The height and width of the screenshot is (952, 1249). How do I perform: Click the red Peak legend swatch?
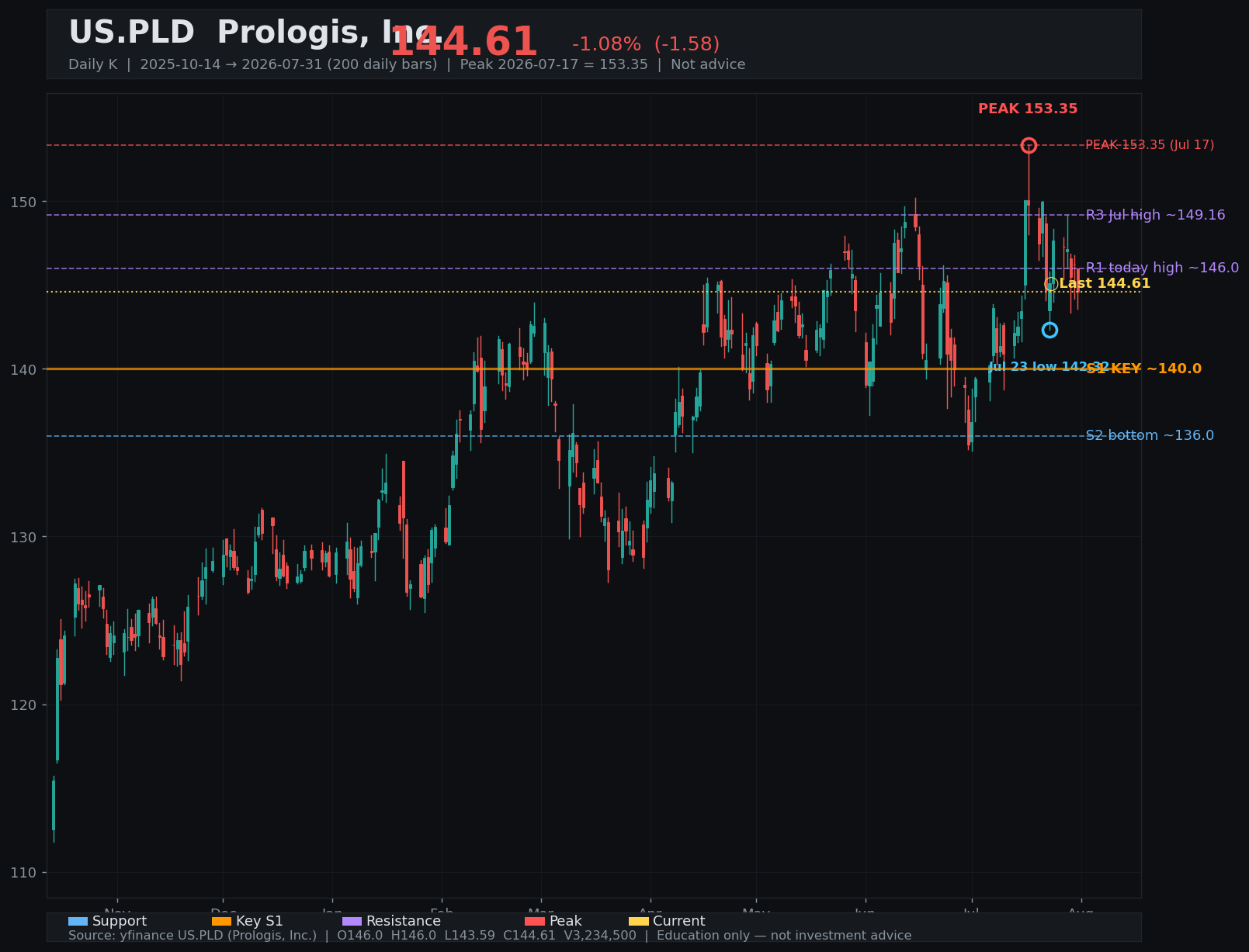535,922
